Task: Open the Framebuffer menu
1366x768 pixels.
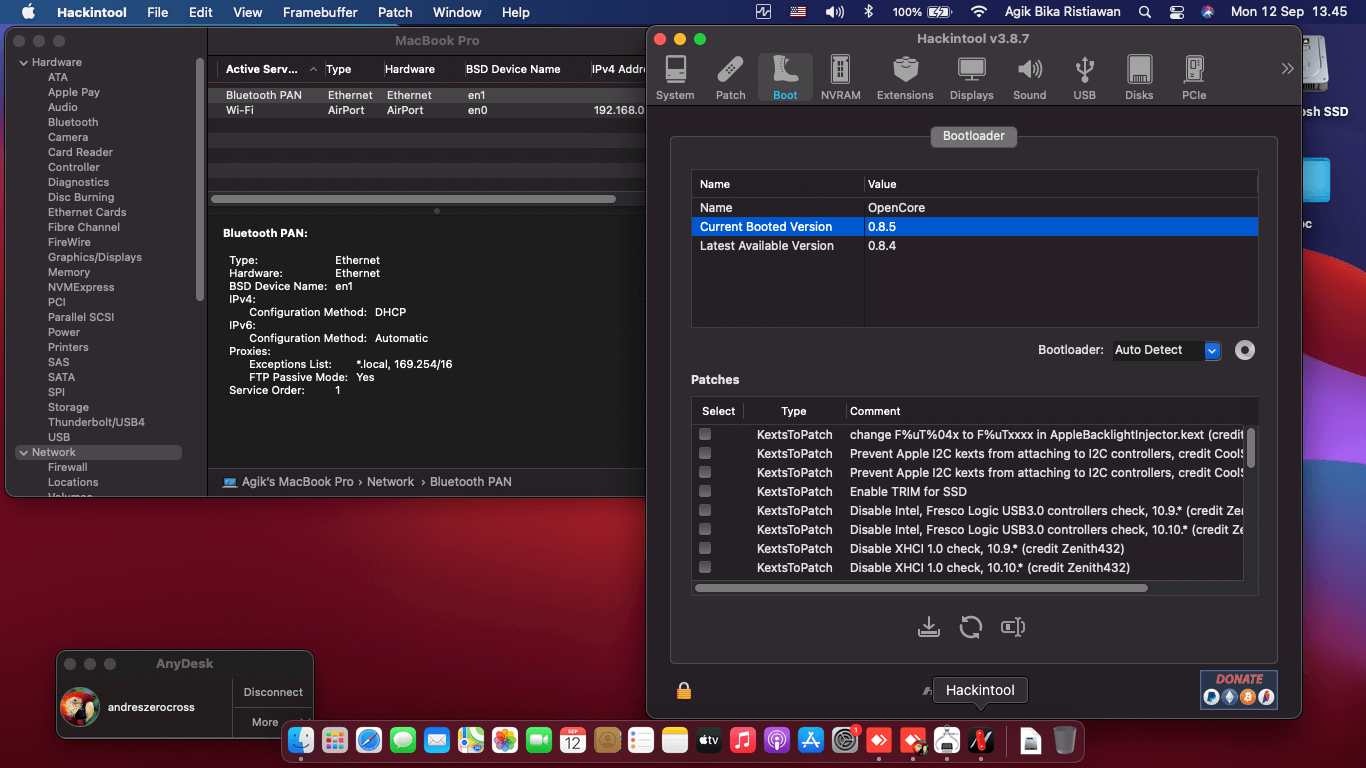Action: pos(322,12)
